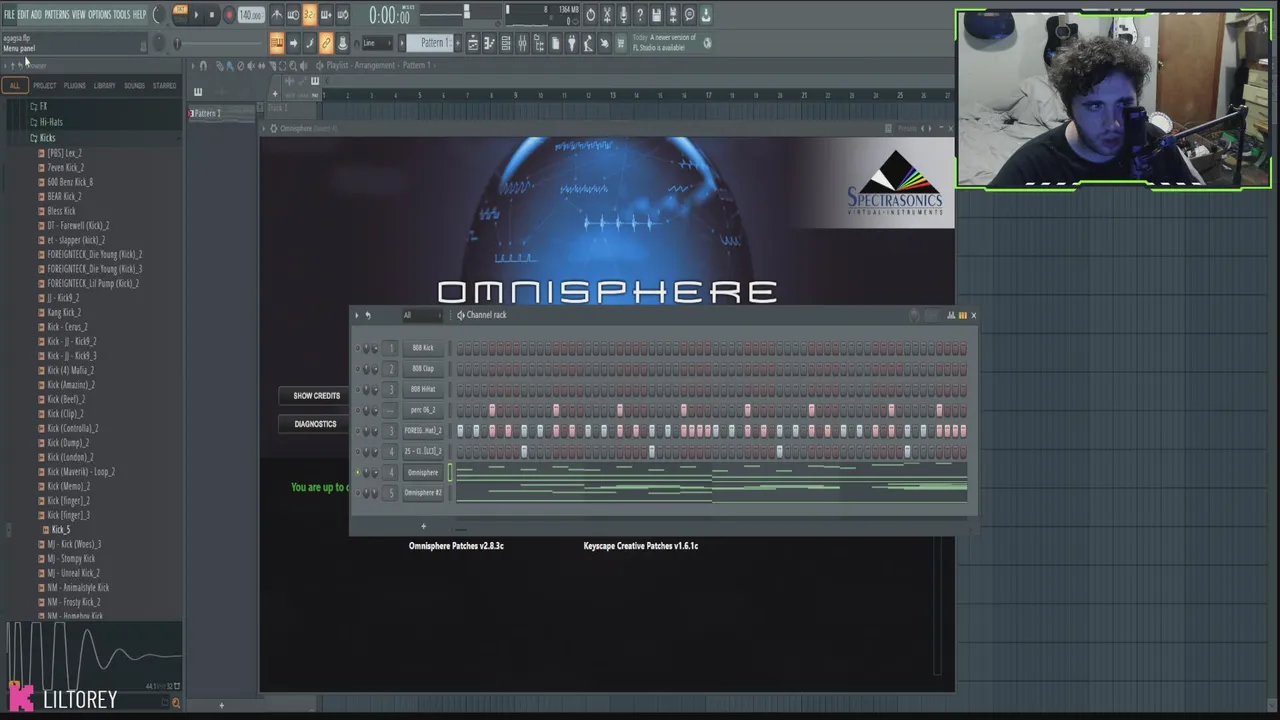1280x720 pixels.
Task: Click the perc 06_2 channel button
Action: (423, 410)
